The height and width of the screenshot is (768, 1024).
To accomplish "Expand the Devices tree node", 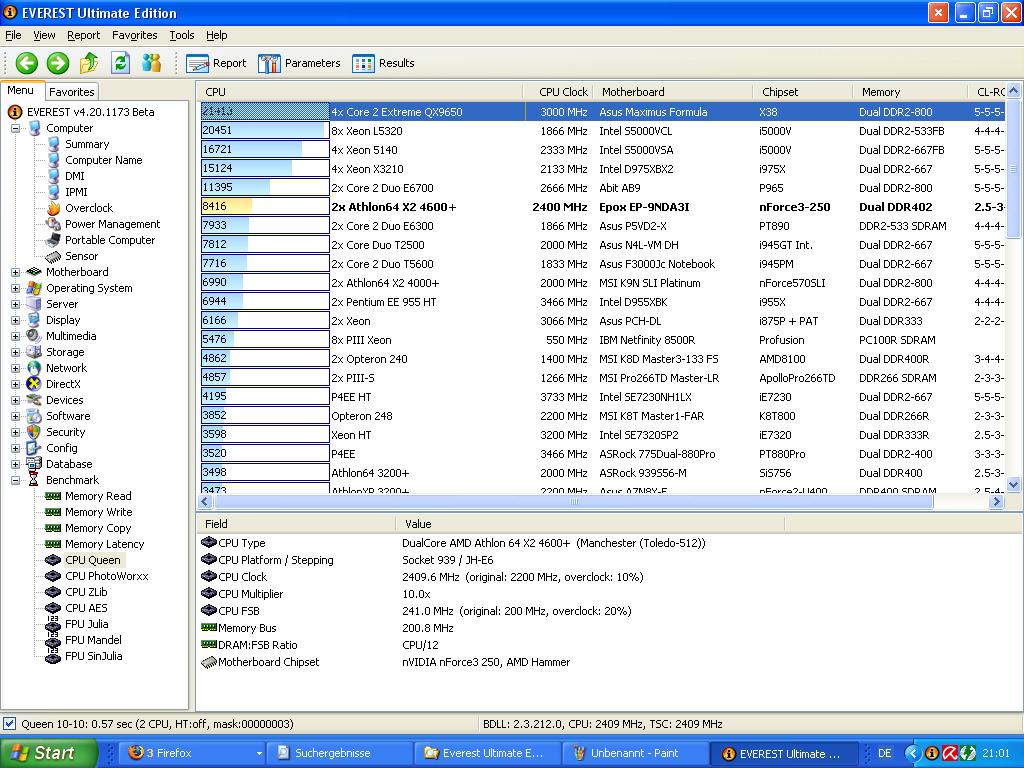I will point(15,400).
